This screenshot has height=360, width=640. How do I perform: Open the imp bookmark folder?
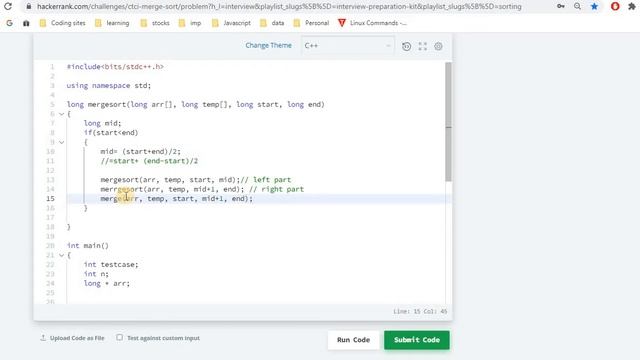[190, 23]
